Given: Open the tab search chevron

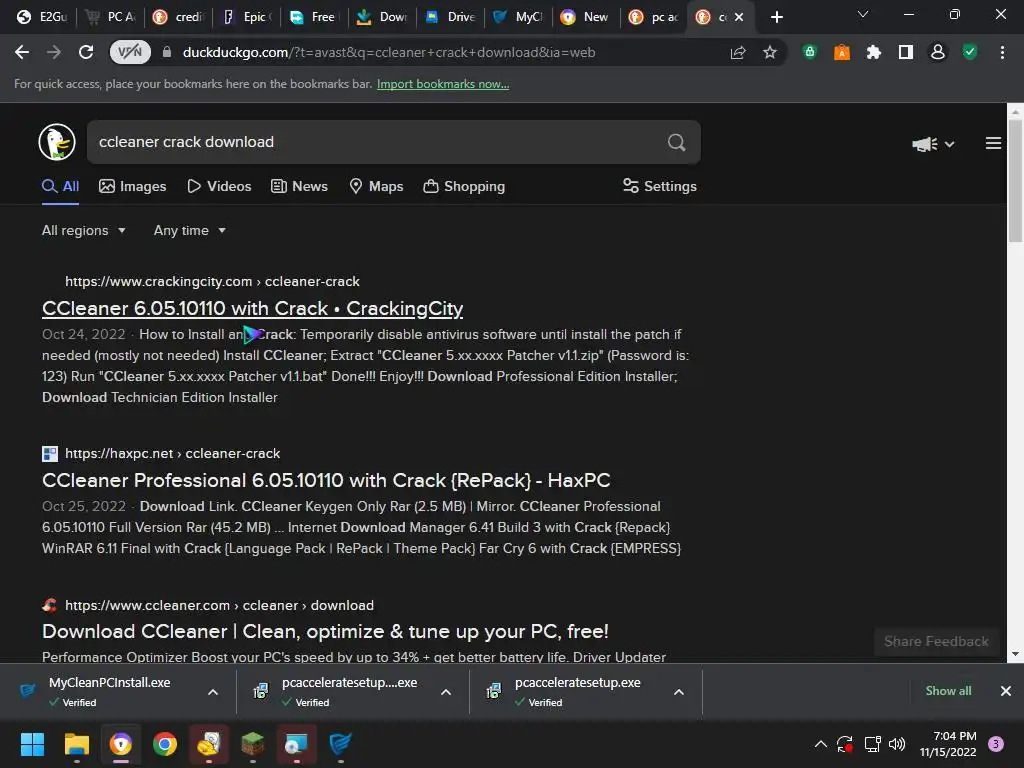Looking at the screenshot, I should (863, 14).
